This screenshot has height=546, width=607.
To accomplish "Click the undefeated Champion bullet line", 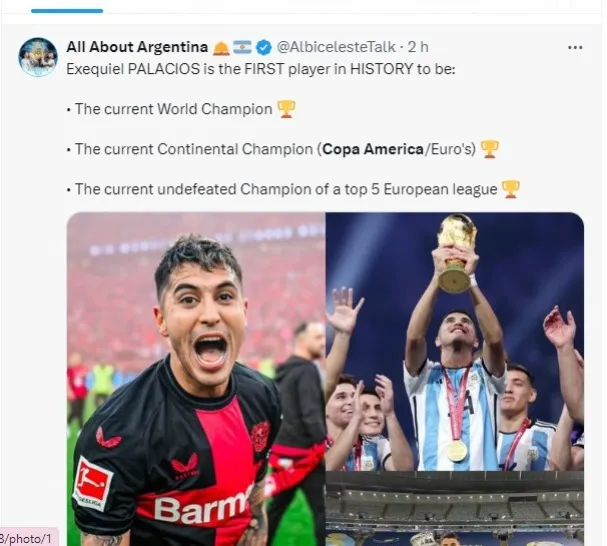I will pyautogui.click(x=293, y=189).
